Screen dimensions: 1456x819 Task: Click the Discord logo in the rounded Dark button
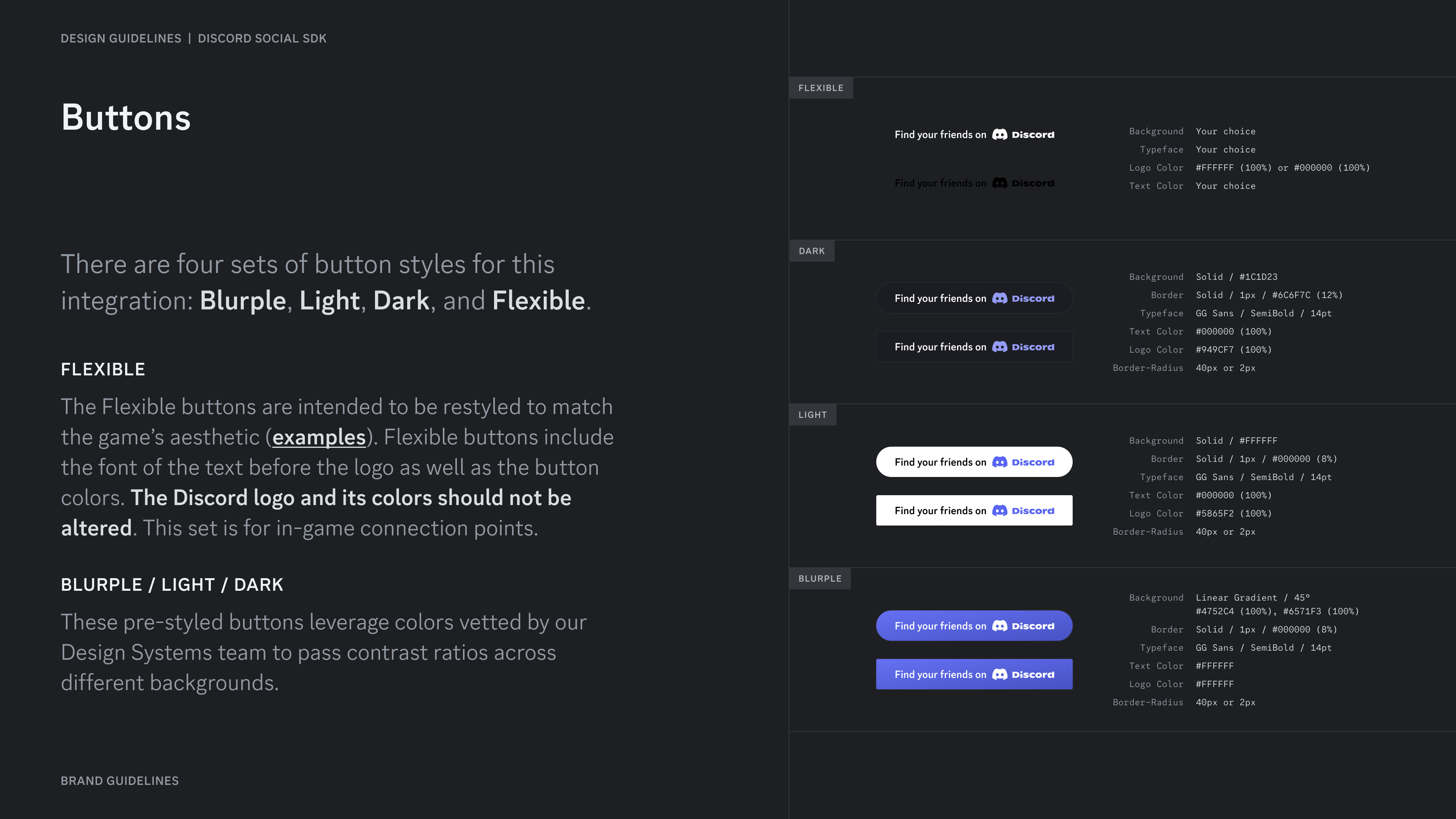[x=1023, y=298]
